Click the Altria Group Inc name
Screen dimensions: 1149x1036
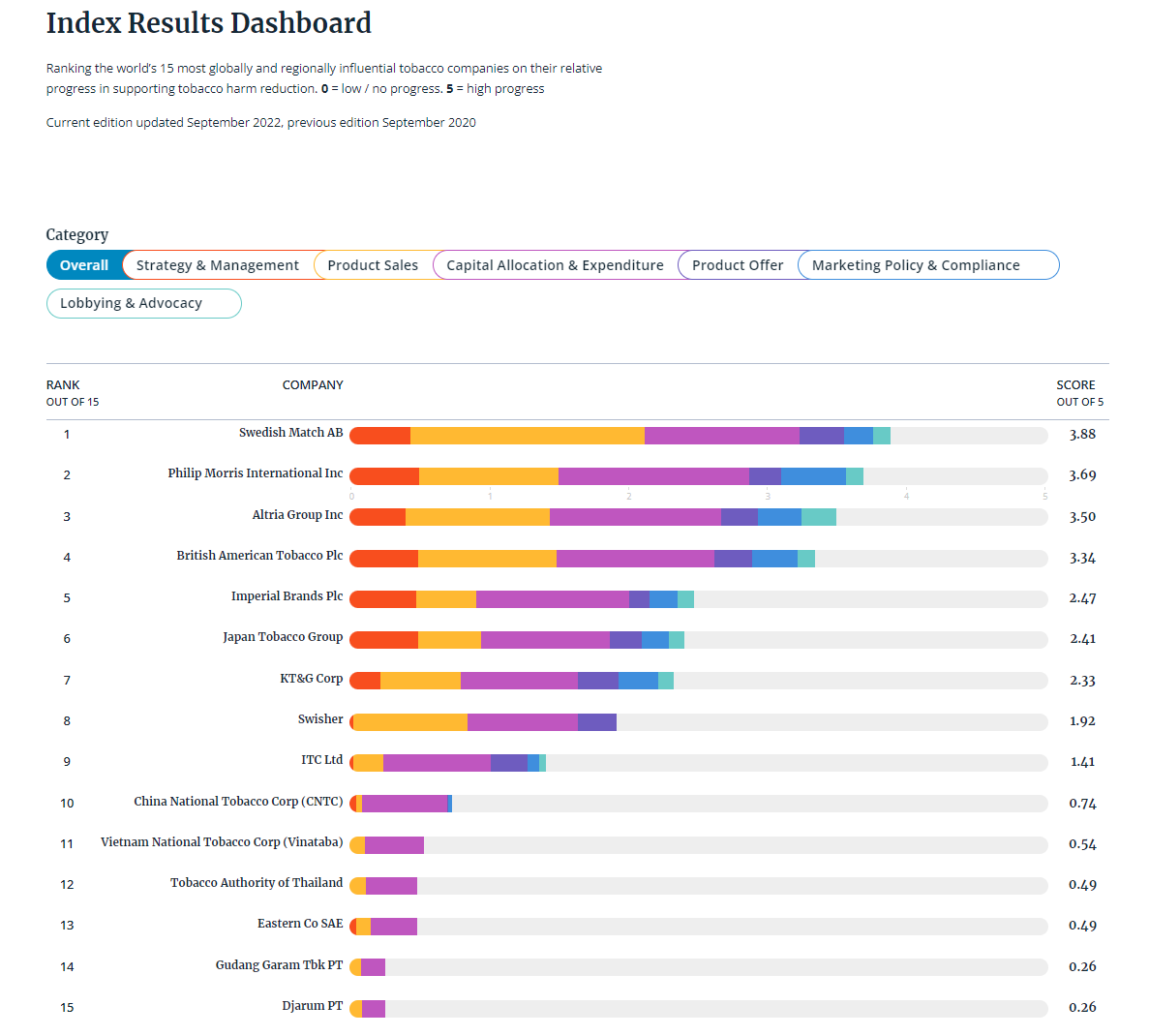(297, 515)
